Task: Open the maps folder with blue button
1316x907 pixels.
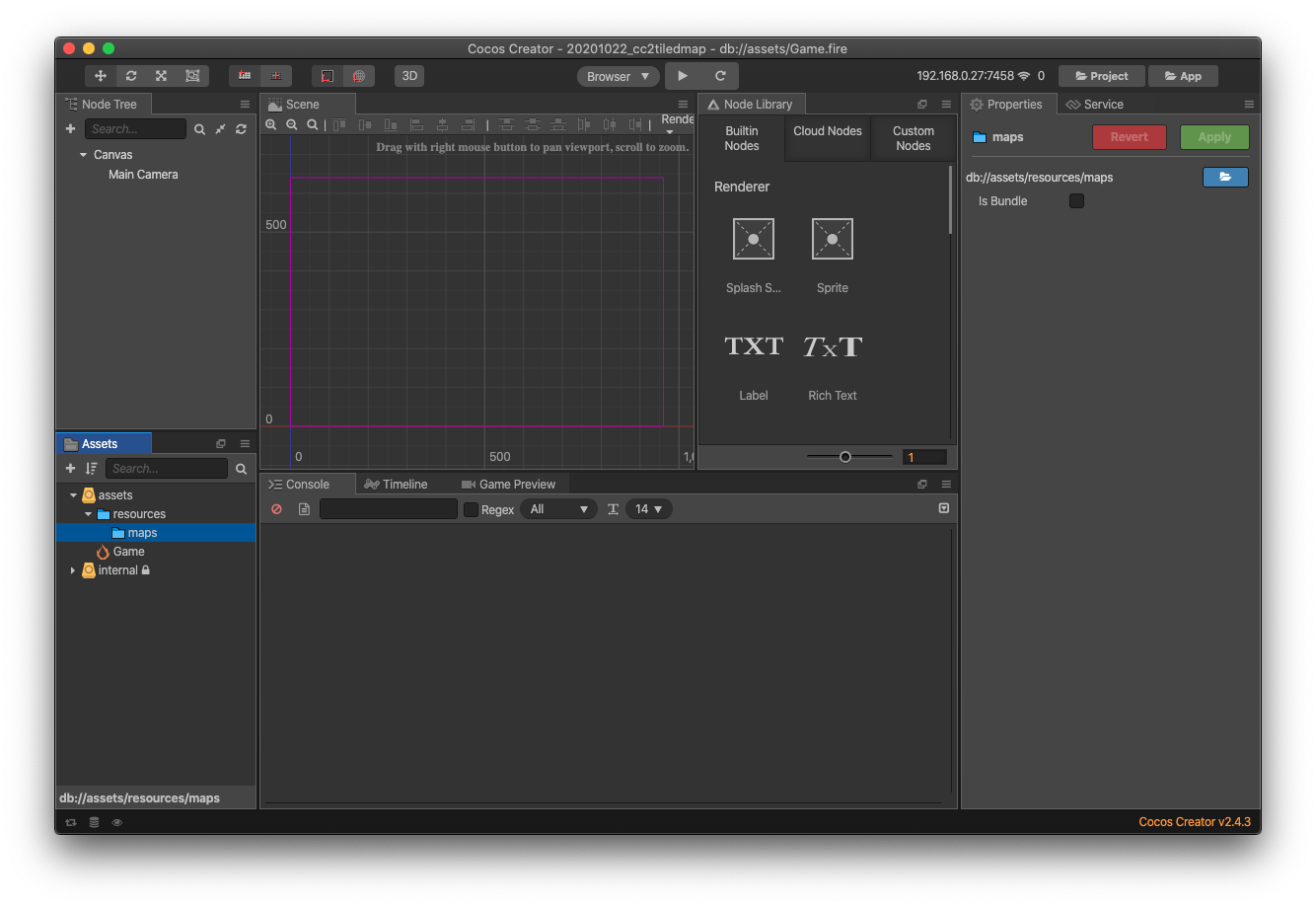Action: point(1225,177)
